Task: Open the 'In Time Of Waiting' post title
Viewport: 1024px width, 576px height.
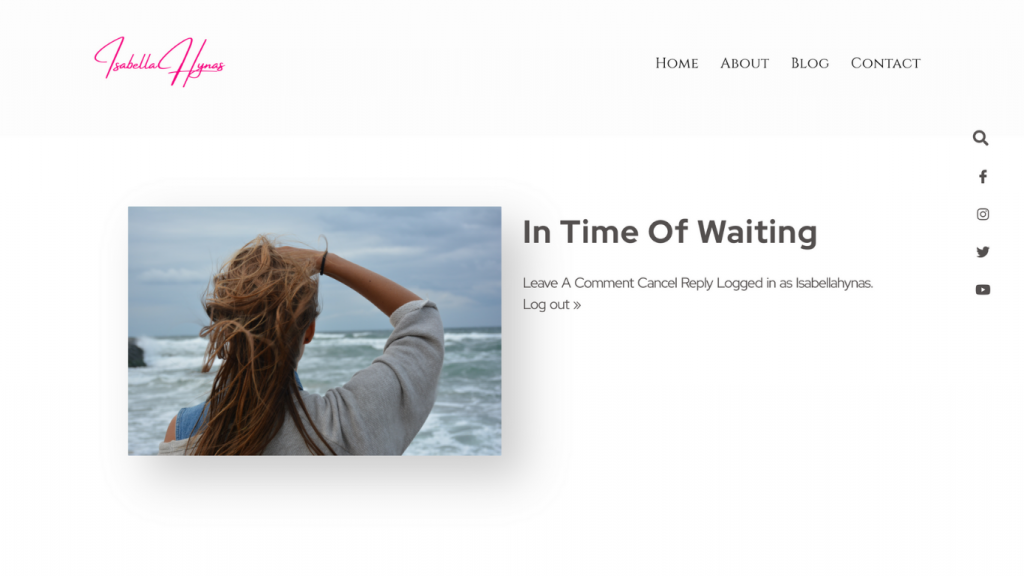Action: click(669, 232)
